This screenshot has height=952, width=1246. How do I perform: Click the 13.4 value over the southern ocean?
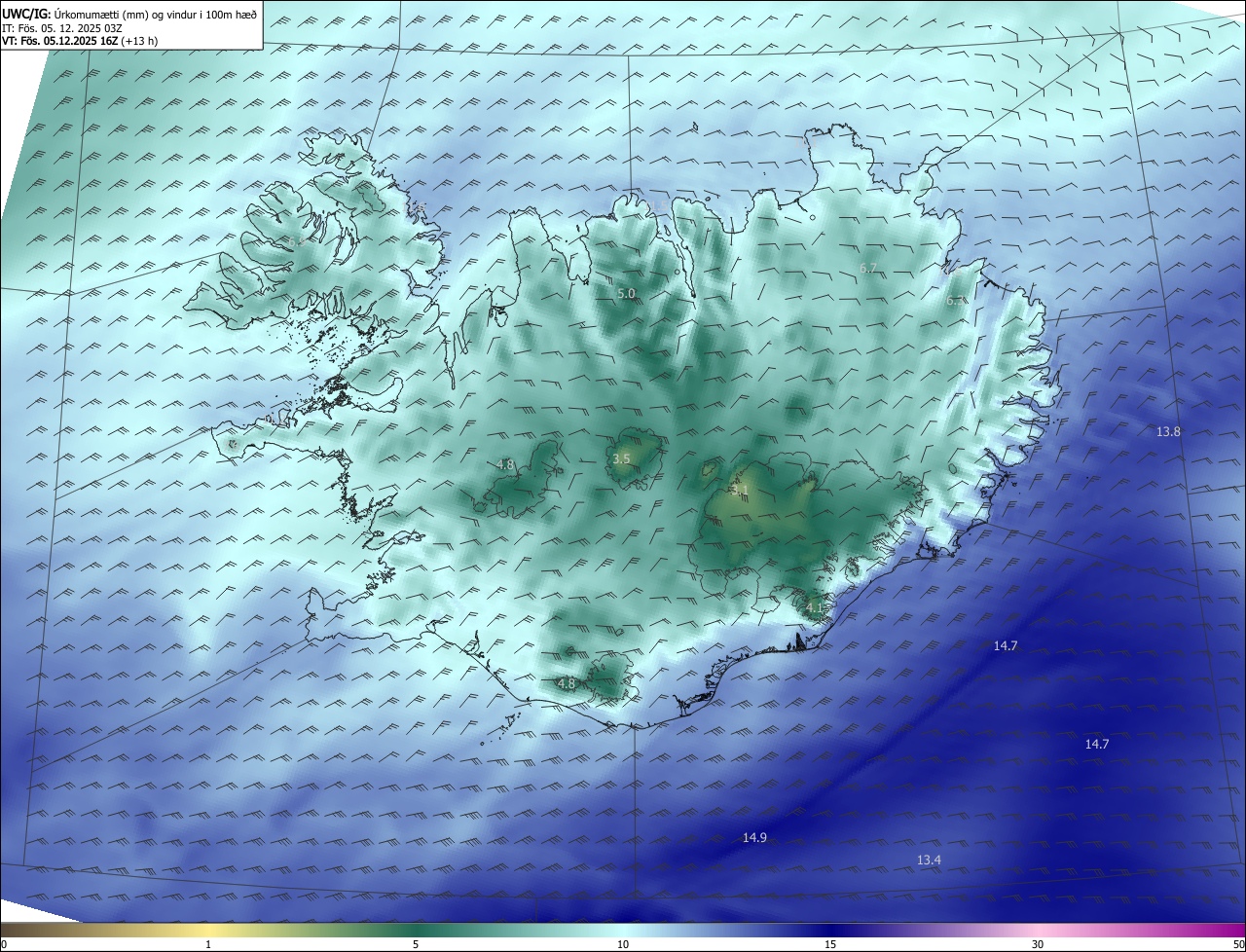click(x=929, y=860)
